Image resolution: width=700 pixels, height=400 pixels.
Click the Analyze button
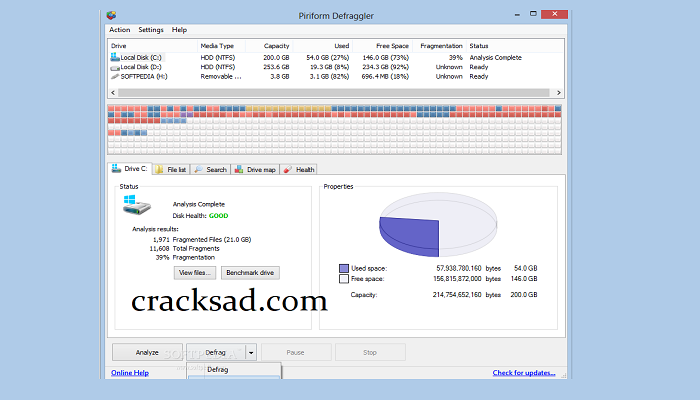click(147, 353)
